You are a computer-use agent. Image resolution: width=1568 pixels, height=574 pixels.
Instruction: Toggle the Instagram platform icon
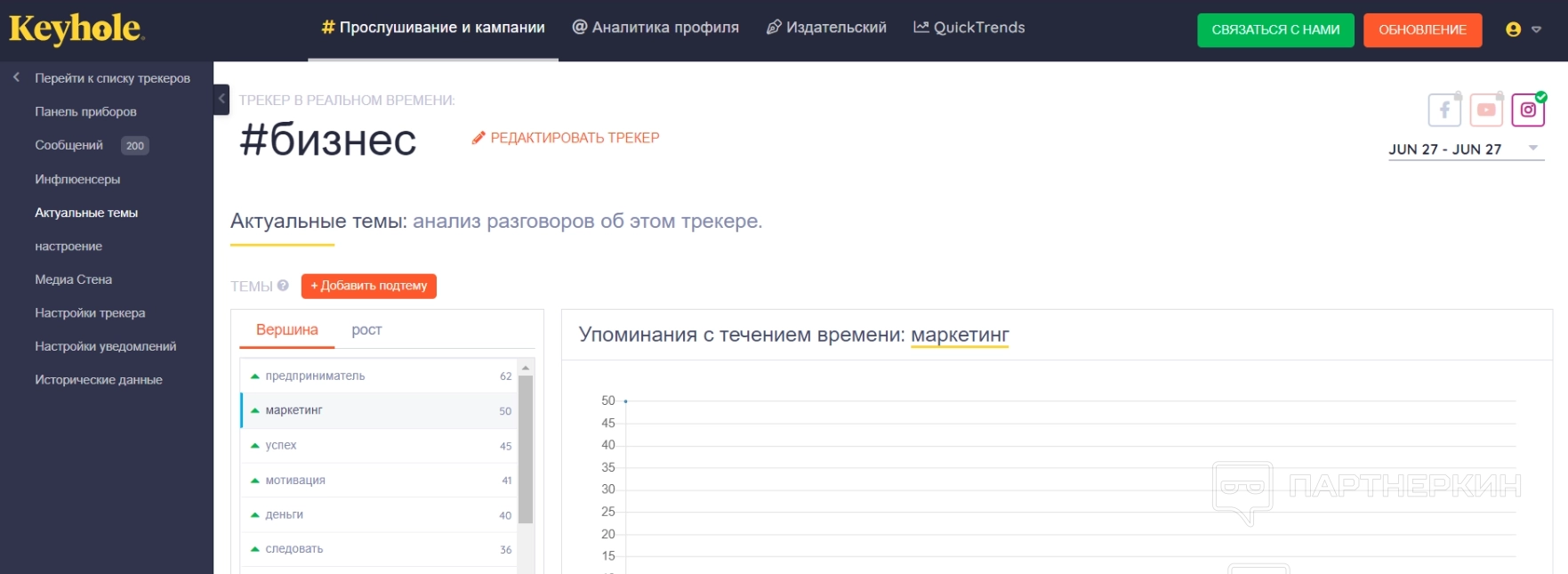point(1528,110)
